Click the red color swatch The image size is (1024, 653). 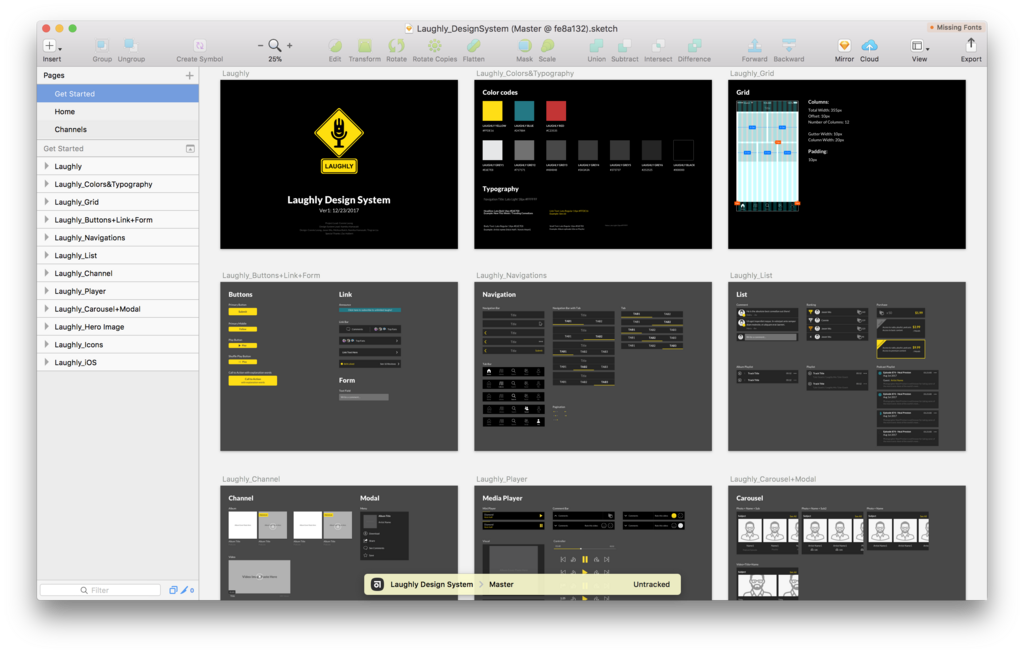point(556,110)
